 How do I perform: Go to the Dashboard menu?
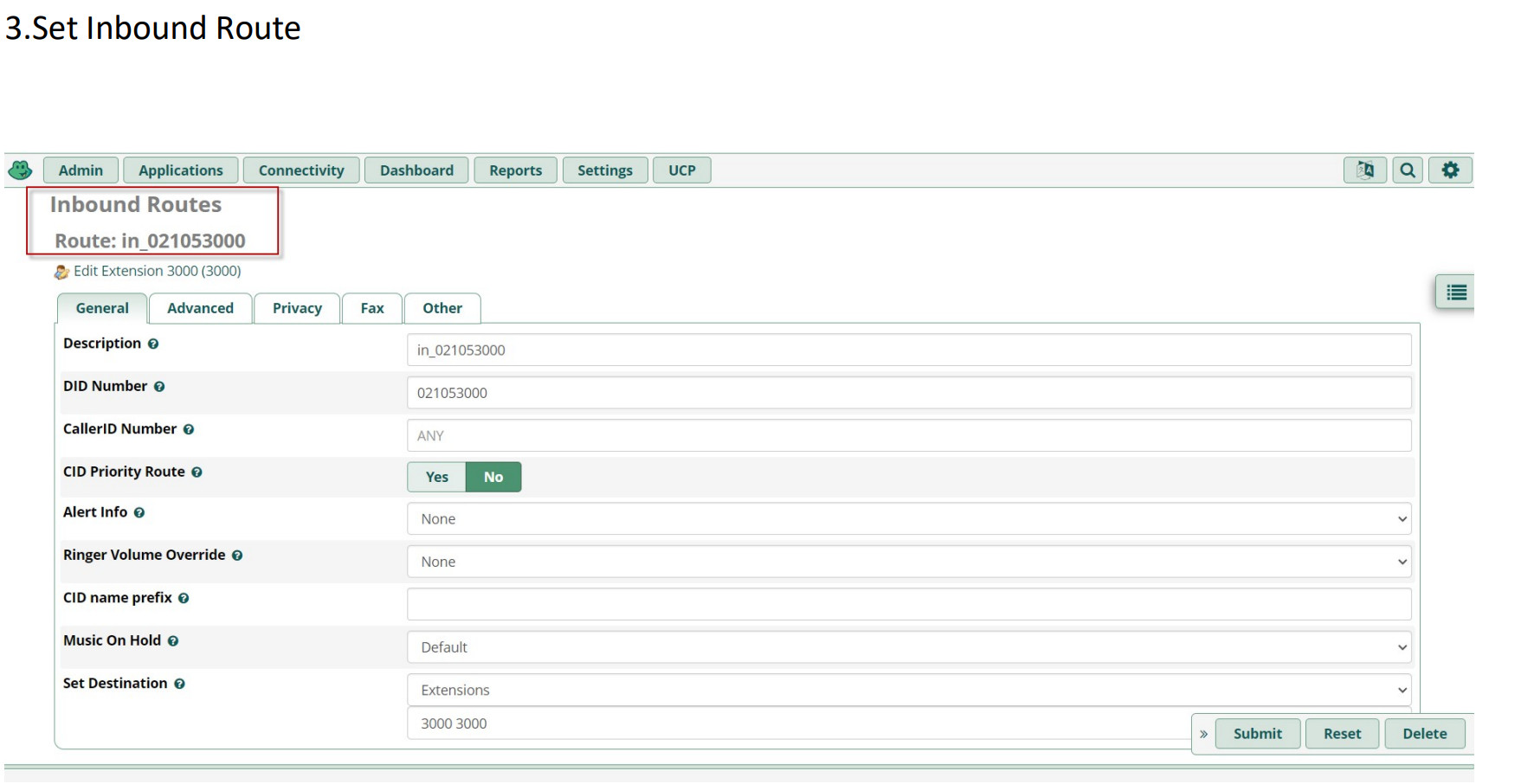click(x=416, y=170)
